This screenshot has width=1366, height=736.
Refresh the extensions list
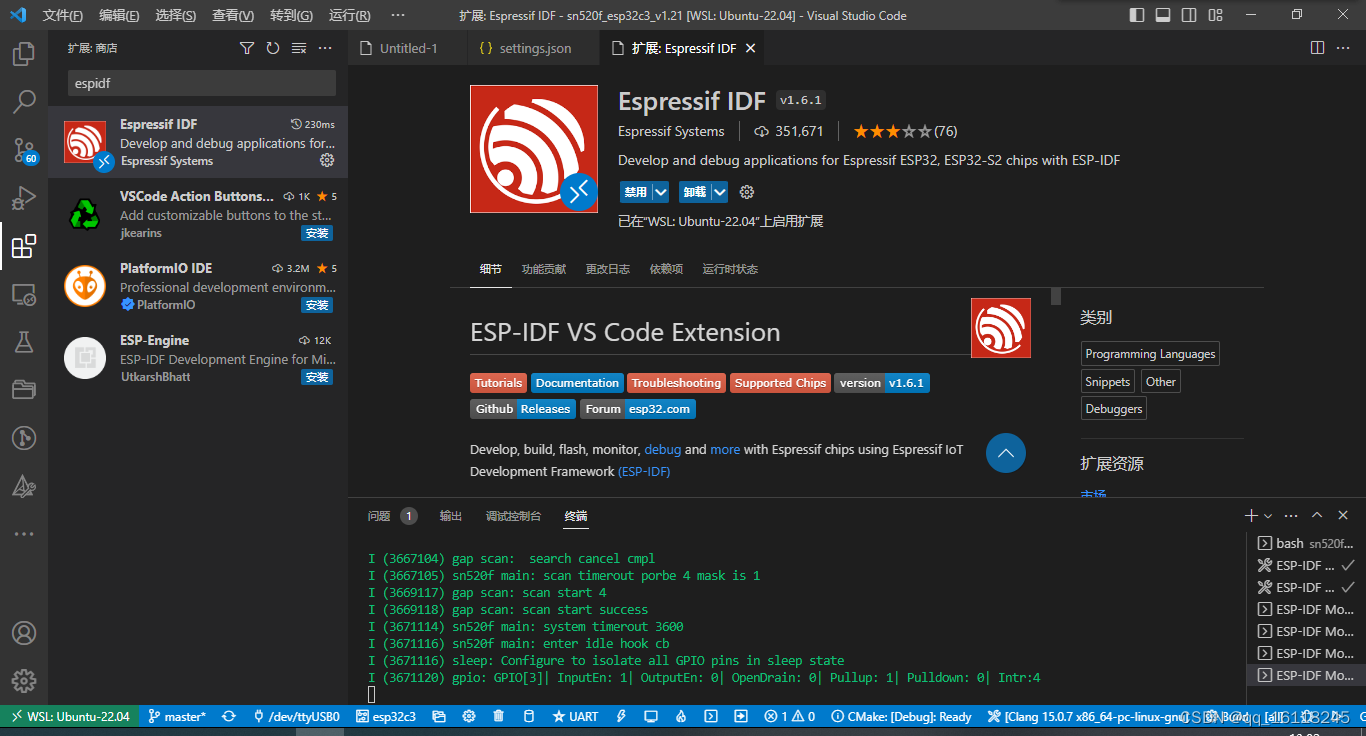coord(273,48)
